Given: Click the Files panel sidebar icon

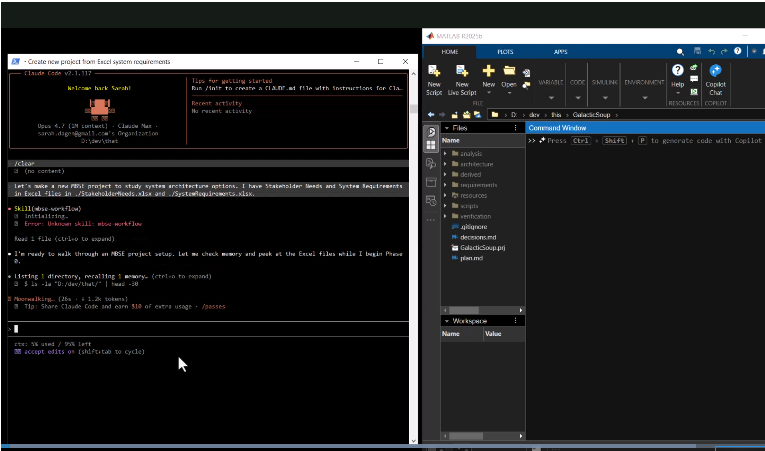Looking at the screenshot, I should click(x=431, y=132).
